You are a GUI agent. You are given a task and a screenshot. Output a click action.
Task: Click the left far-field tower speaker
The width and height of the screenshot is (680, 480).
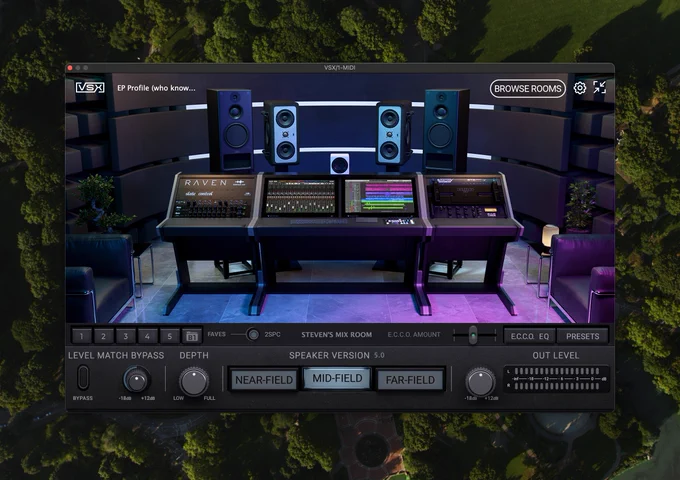point(229,130)
